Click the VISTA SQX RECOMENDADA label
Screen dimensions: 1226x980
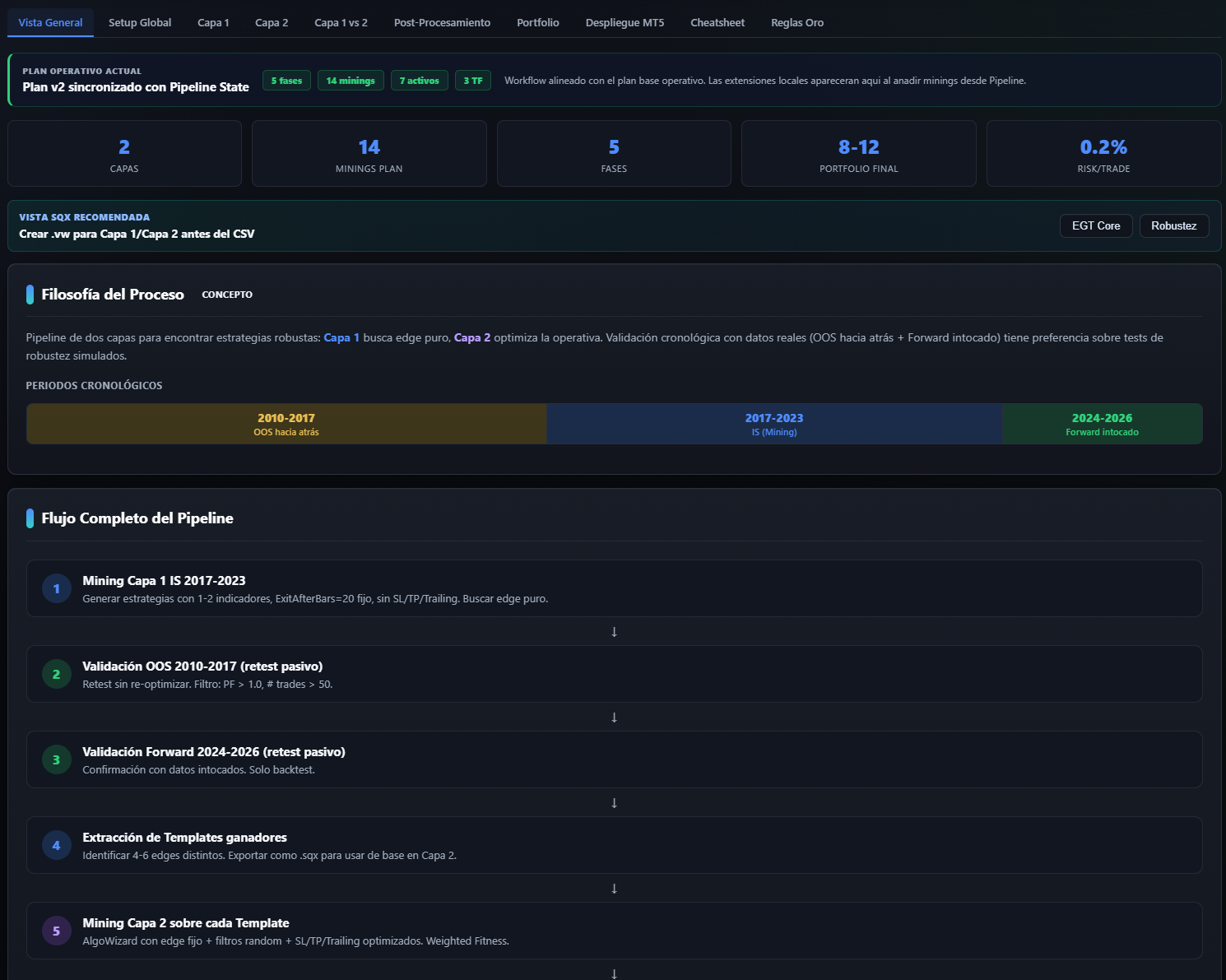[x=85, y=217]
